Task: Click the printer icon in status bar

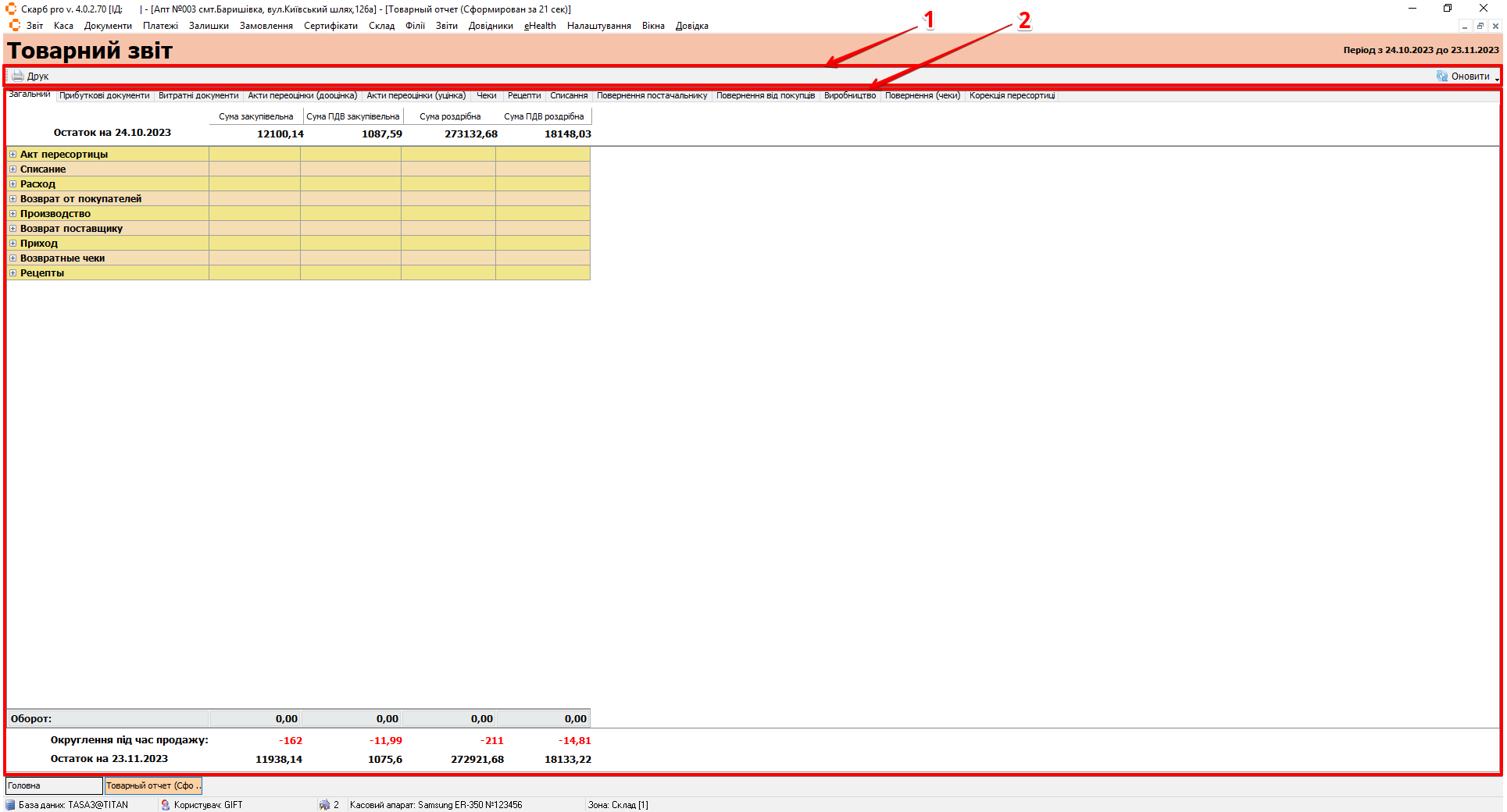Action: (x=324, y=805)
